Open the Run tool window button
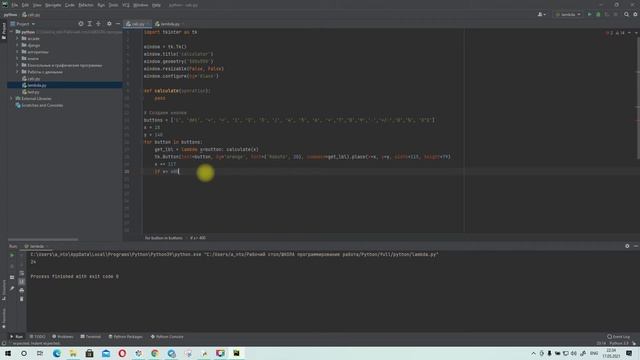The width and height of the screenshot is (640, 360). [16, 337]
